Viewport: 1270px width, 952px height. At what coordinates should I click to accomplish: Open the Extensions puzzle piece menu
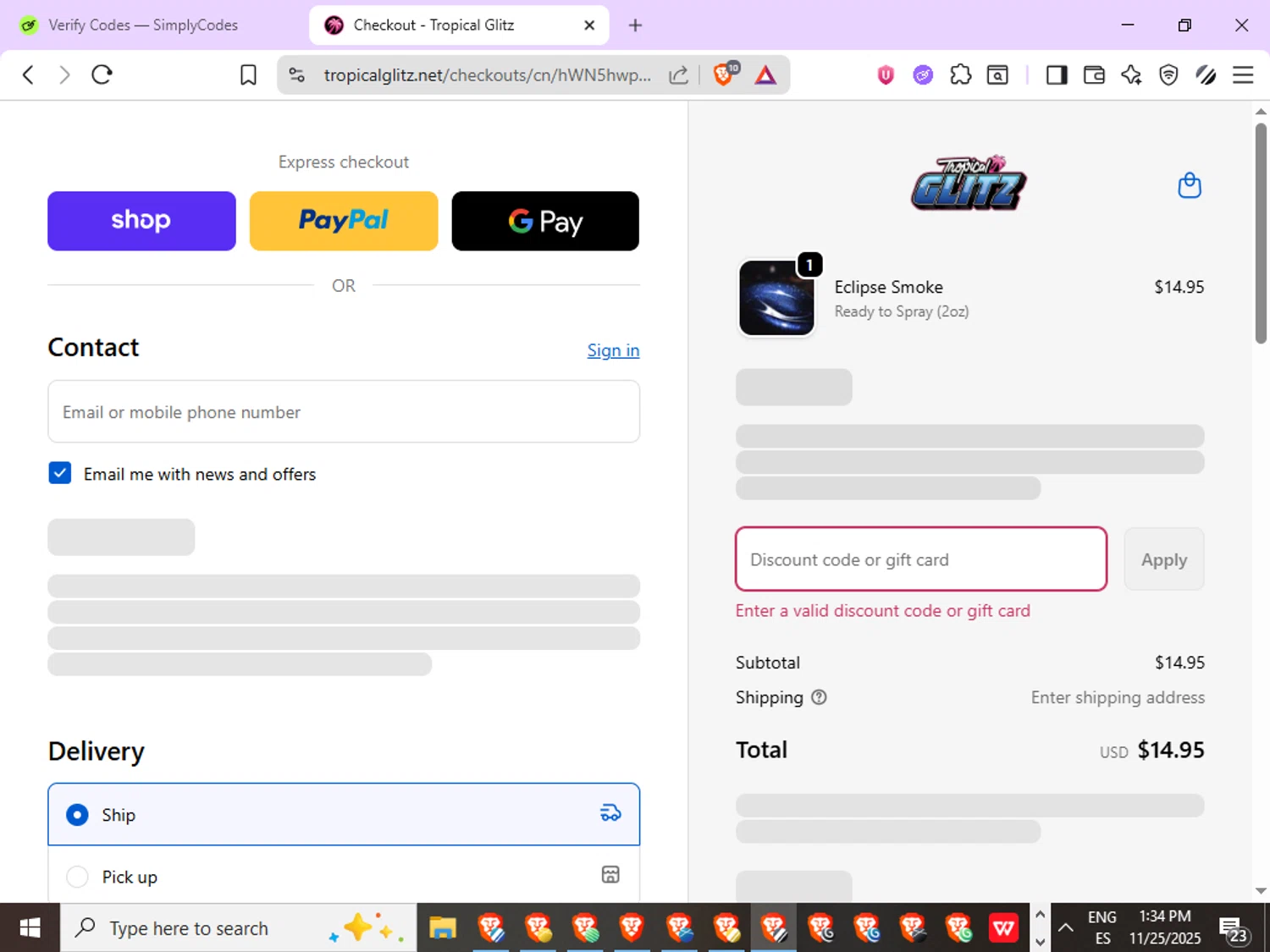tap(961, 75)
